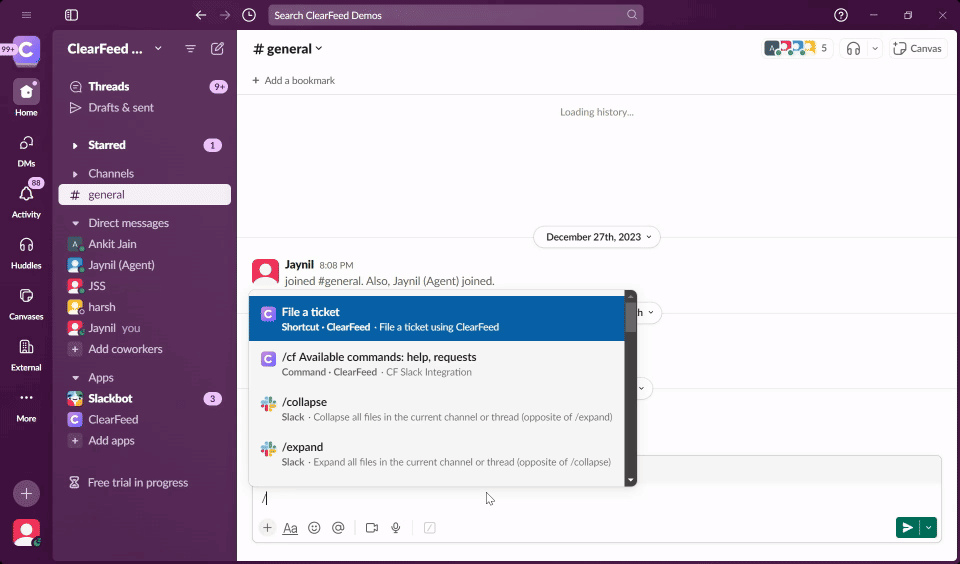Viewport: 960px width, 564px height.
Task: Click the emoji picker icon
Action: (x=314, y=528)
